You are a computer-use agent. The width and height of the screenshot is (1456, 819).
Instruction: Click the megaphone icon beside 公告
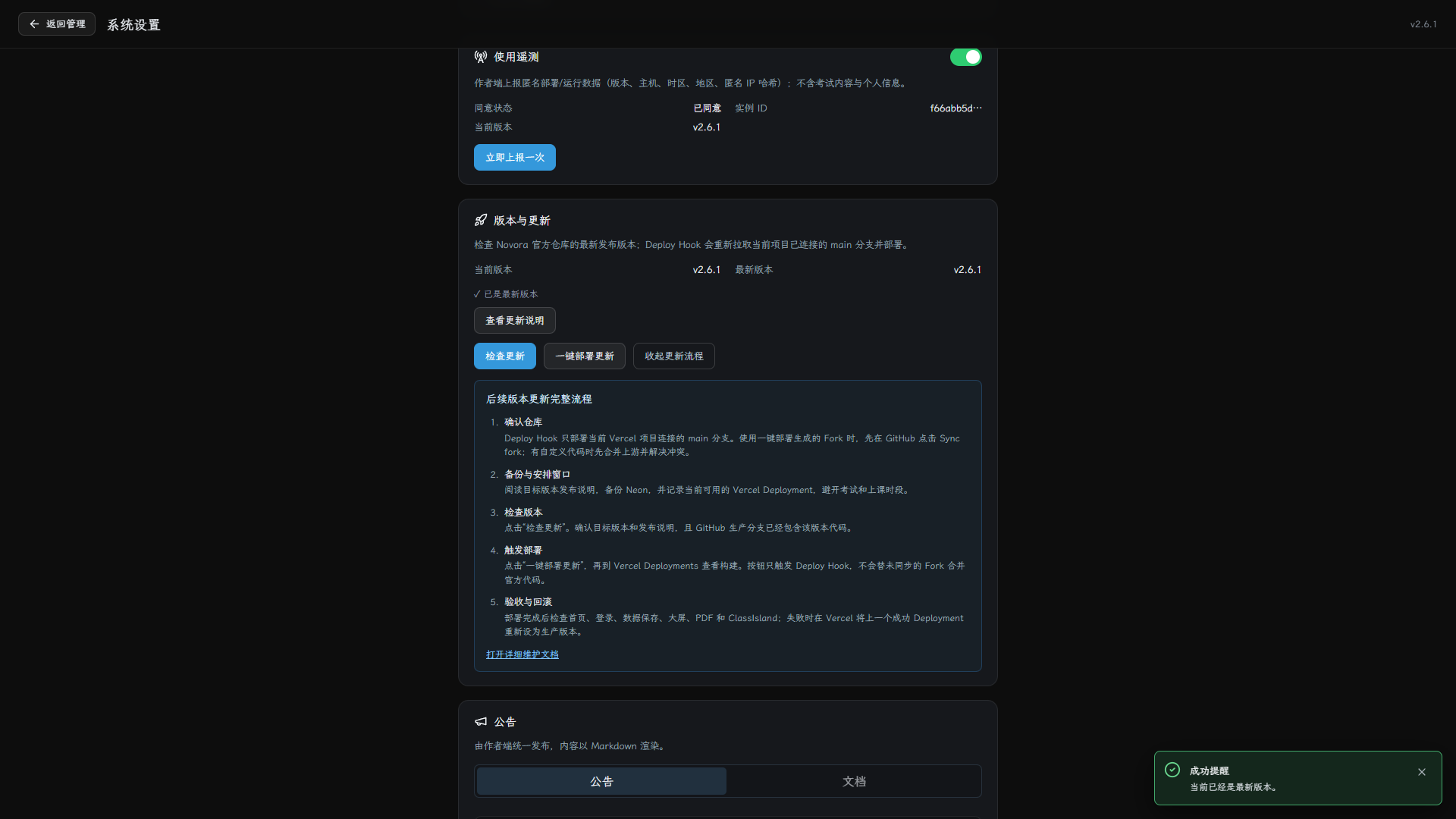(481, 722)
